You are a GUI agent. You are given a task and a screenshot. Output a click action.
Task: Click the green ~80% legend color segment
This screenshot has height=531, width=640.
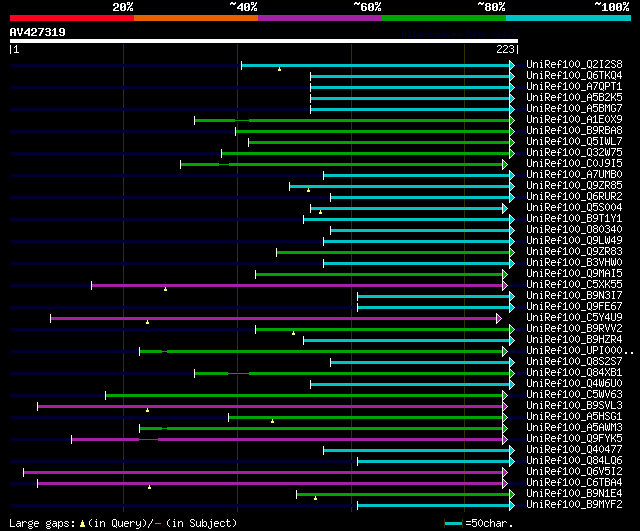pyautogui.click(x=444, y=18)
